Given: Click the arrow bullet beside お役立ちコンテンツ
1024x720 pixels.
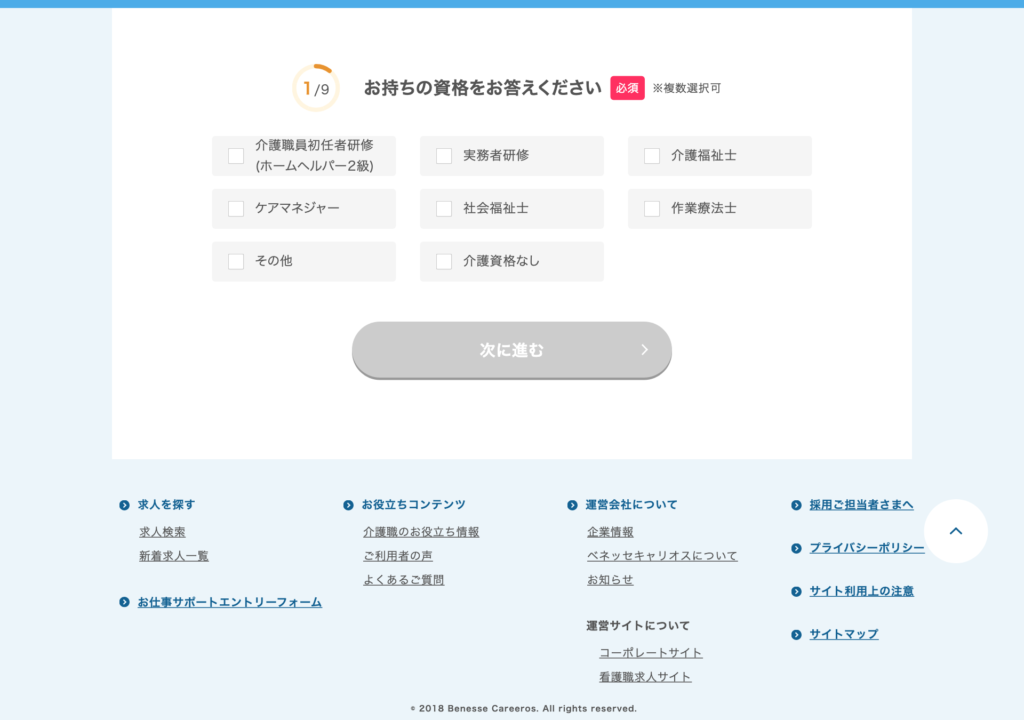Looking at the screenshot, I should (x=348, y=505).
